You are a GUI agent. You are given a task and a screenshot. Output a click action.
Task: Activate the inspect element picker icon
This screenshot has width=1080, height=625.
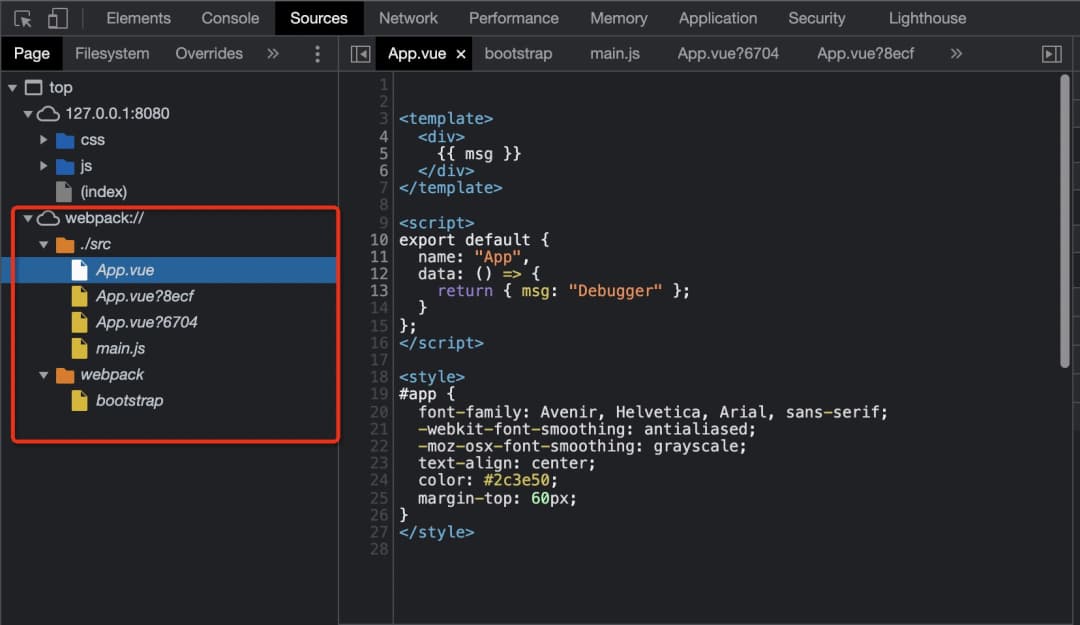[x=23, y=18]
